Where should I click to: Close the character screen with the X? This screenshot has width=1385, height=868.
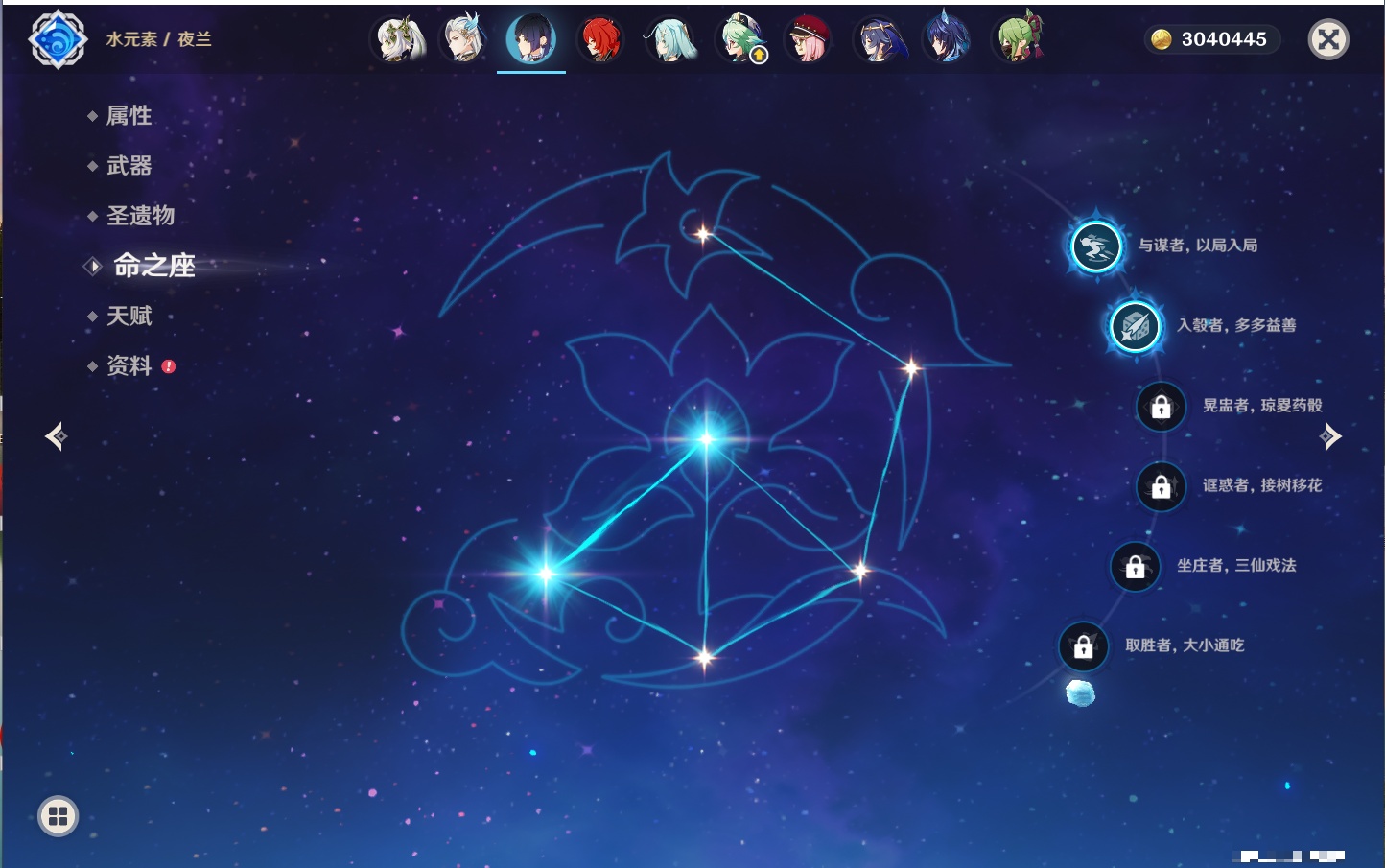1328,39
